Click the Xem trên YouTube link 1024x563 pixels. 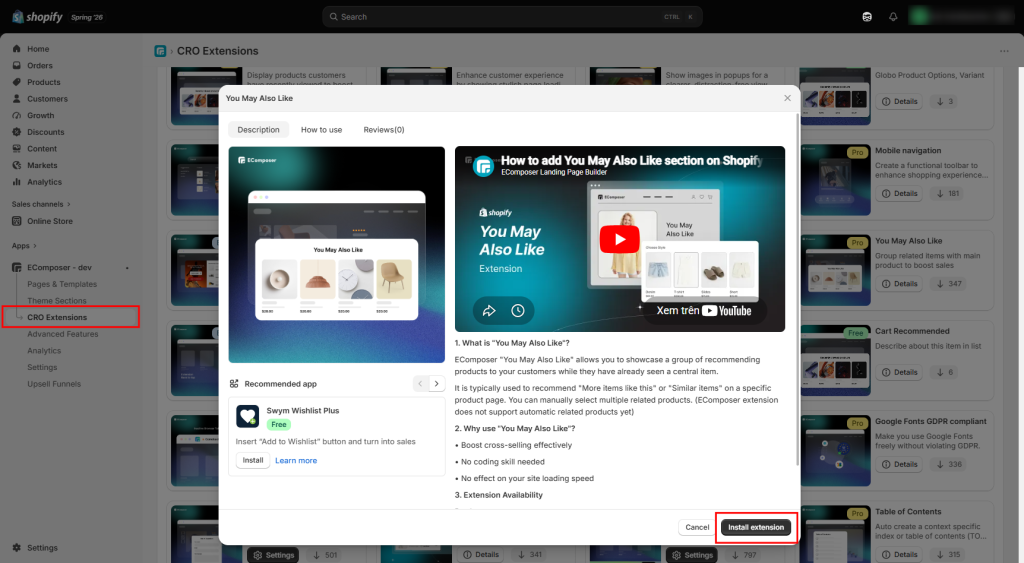703,311
